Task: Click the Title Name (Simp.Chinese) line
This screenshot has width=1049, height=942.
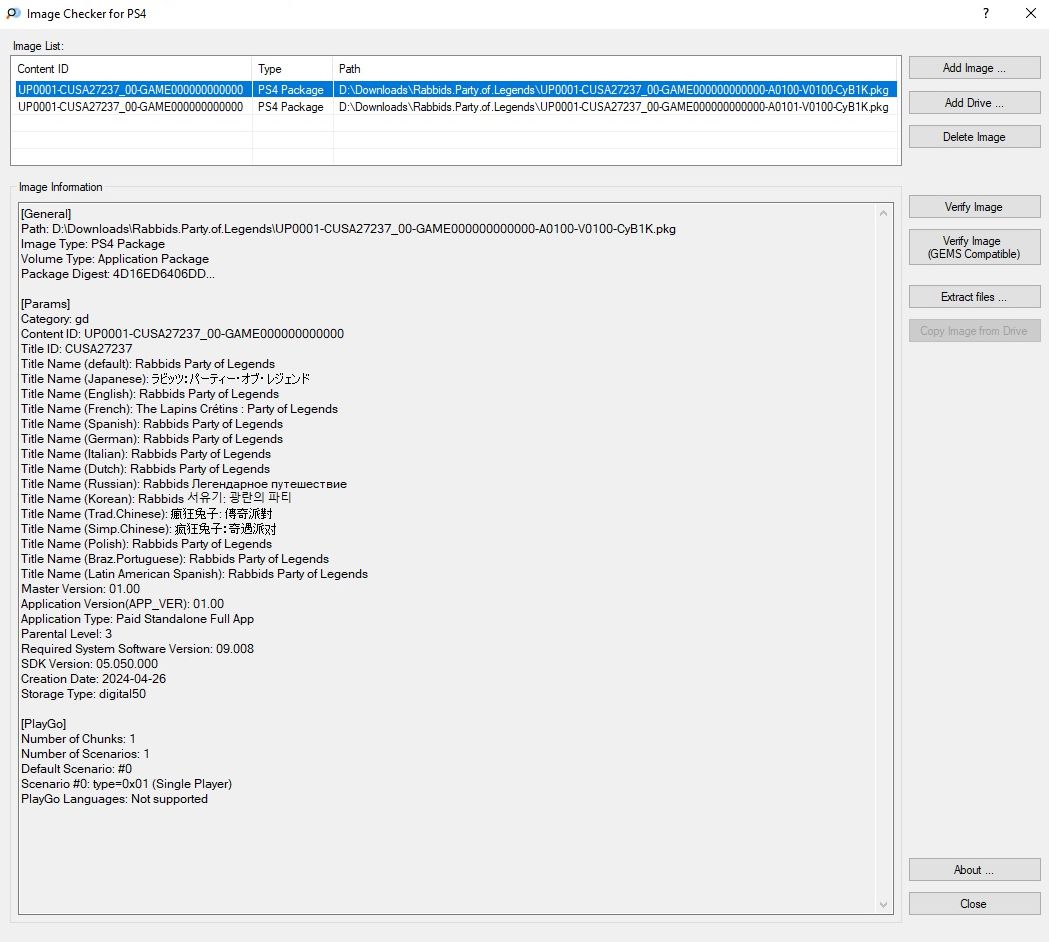Action: point(149,529)
